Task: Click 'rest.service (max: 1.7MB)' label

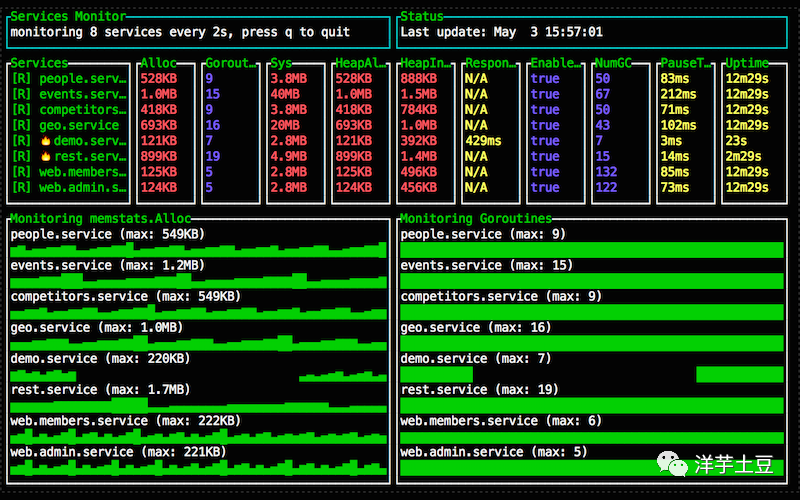Action: pos(101,390)
